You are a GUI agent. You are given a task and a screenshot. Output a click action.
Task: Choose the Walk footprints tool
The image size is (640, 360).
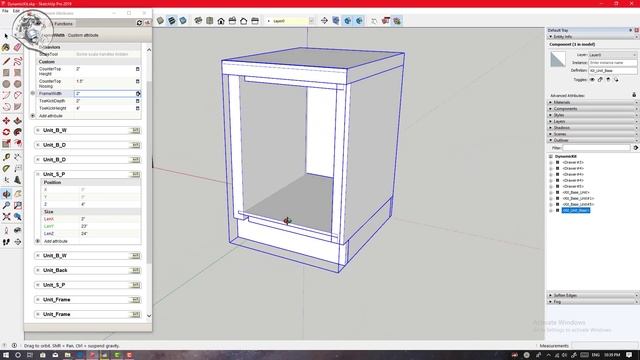click(x=6, y=242)
